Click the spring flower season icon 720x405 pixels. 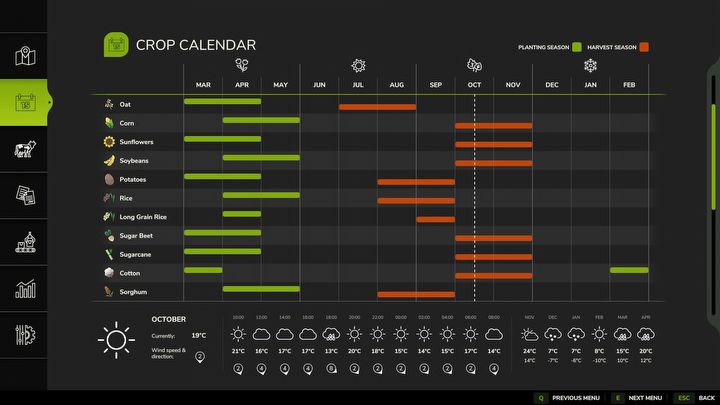click(242, 65)
